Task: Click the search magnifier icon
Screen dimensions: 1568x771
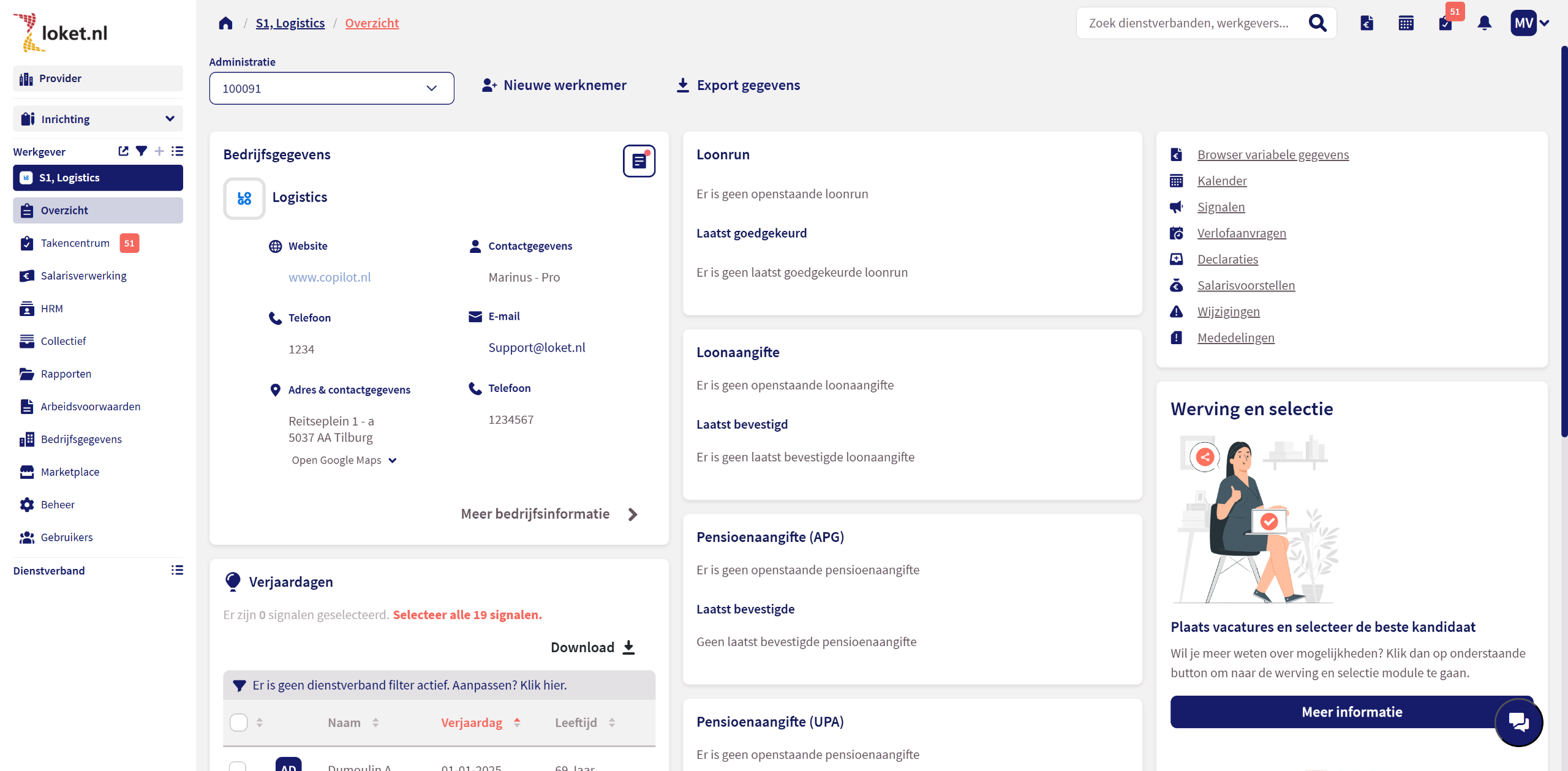Action: click(x=1317, y=23)
